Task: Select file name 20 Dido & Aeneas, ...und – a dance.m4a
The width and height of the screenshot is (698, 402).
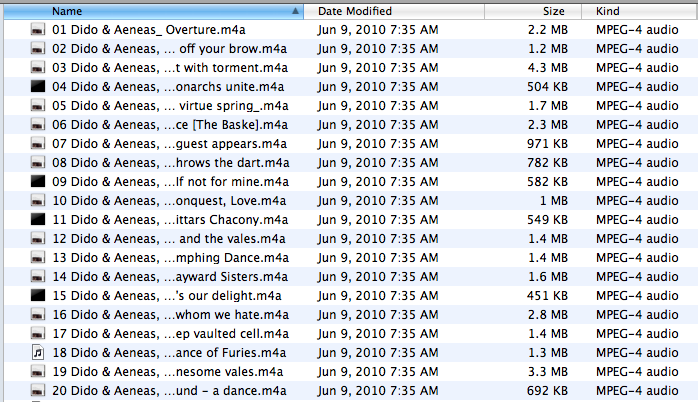Action: click(x=169, y=390)
